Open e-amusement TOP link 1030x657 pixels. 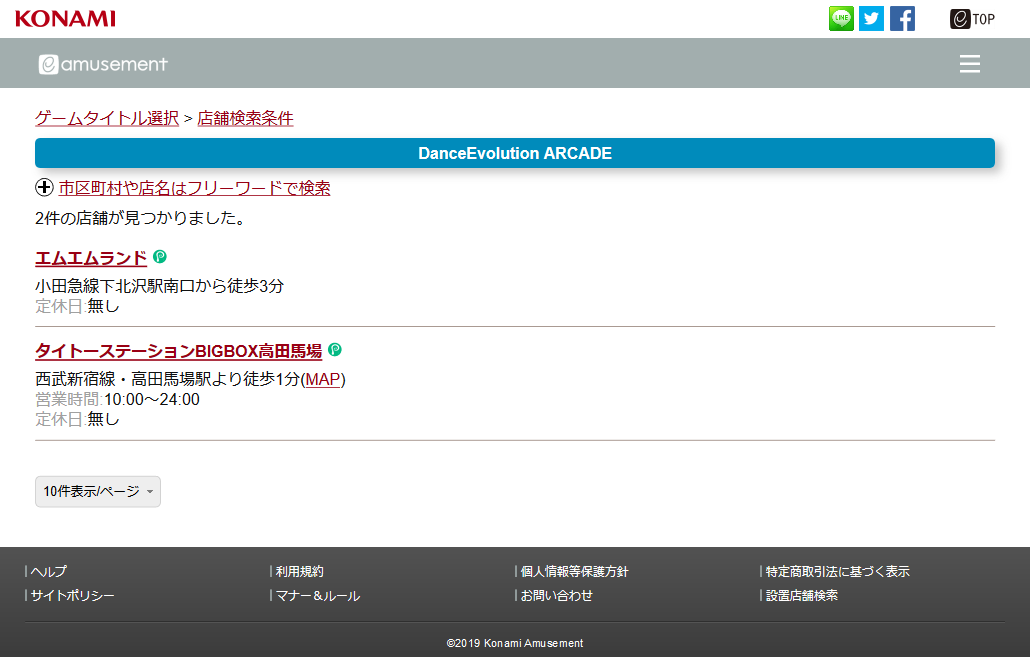click(x=972, y=19)
